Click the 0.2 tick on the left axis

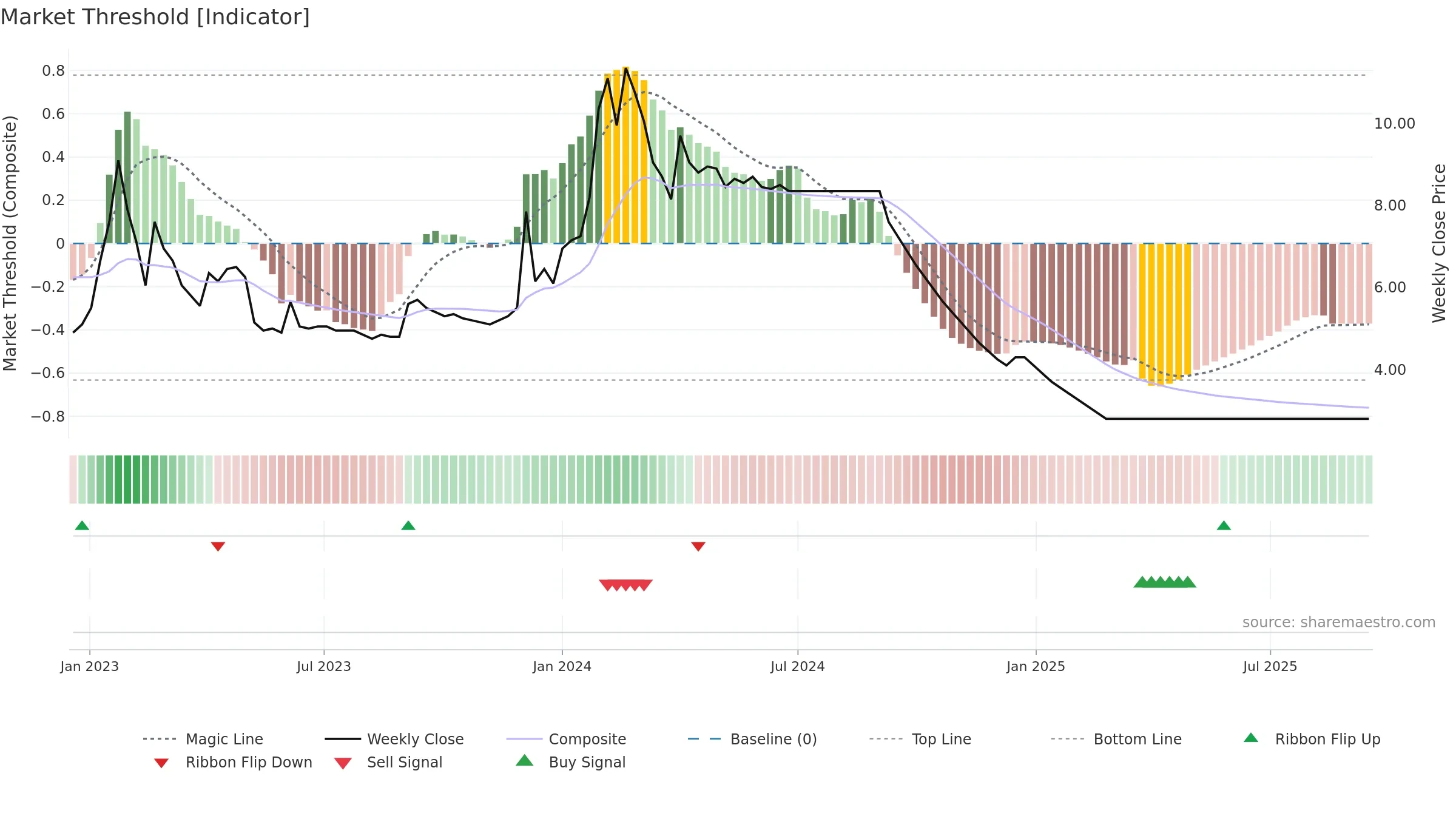pos(53,200)
